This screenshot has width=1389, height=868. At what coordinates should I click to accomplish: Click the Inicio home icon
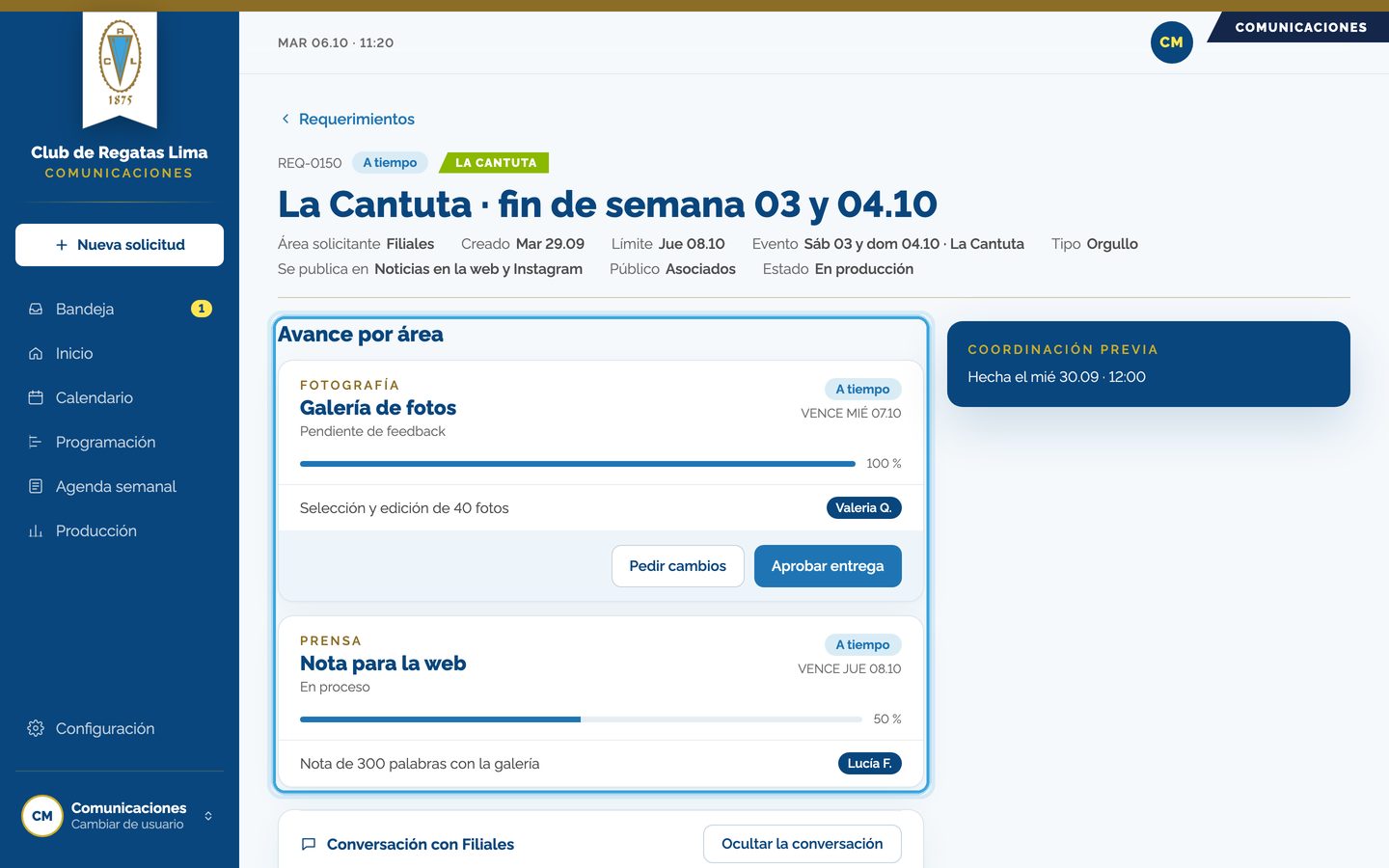pyautogui.click(x=36, y=353)
